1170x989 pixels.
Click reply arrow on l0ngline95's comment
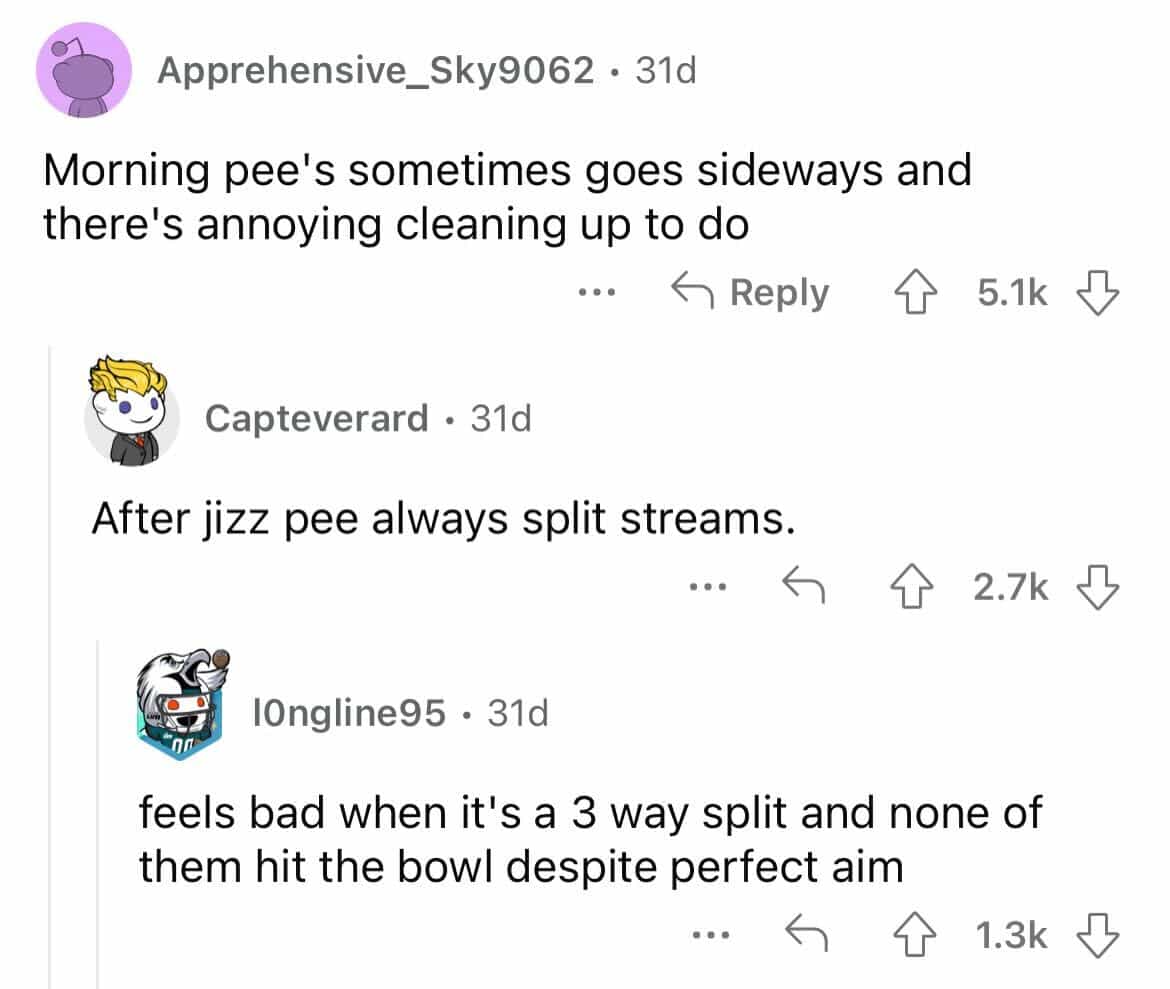[x=801, y=935]
